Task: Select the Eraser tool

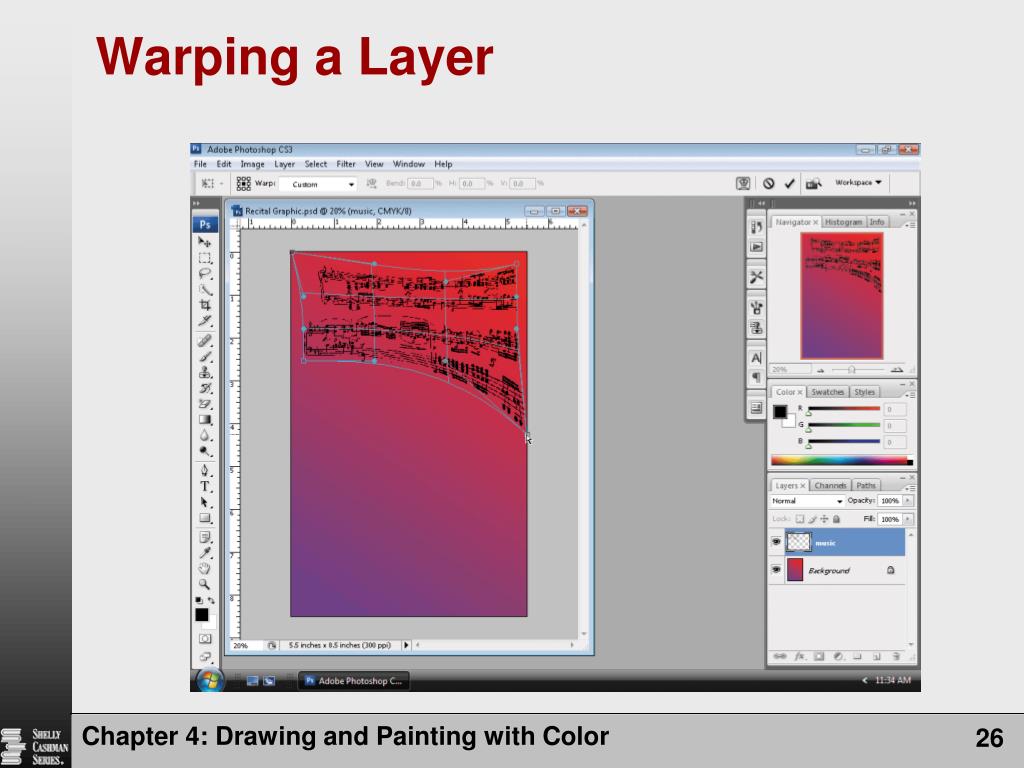Action: 204,404
